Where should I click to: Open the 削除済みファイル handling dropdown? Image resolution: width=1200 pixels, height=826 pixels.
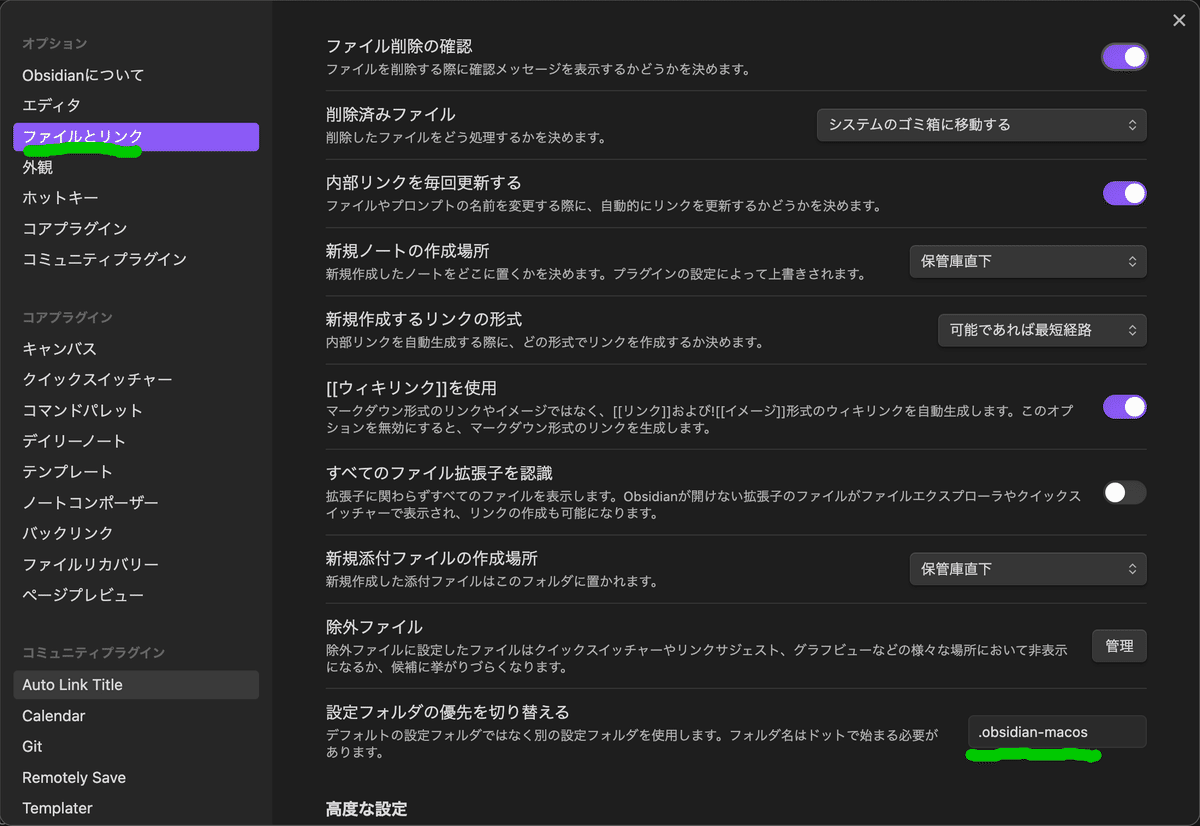(x=981, y=125)
